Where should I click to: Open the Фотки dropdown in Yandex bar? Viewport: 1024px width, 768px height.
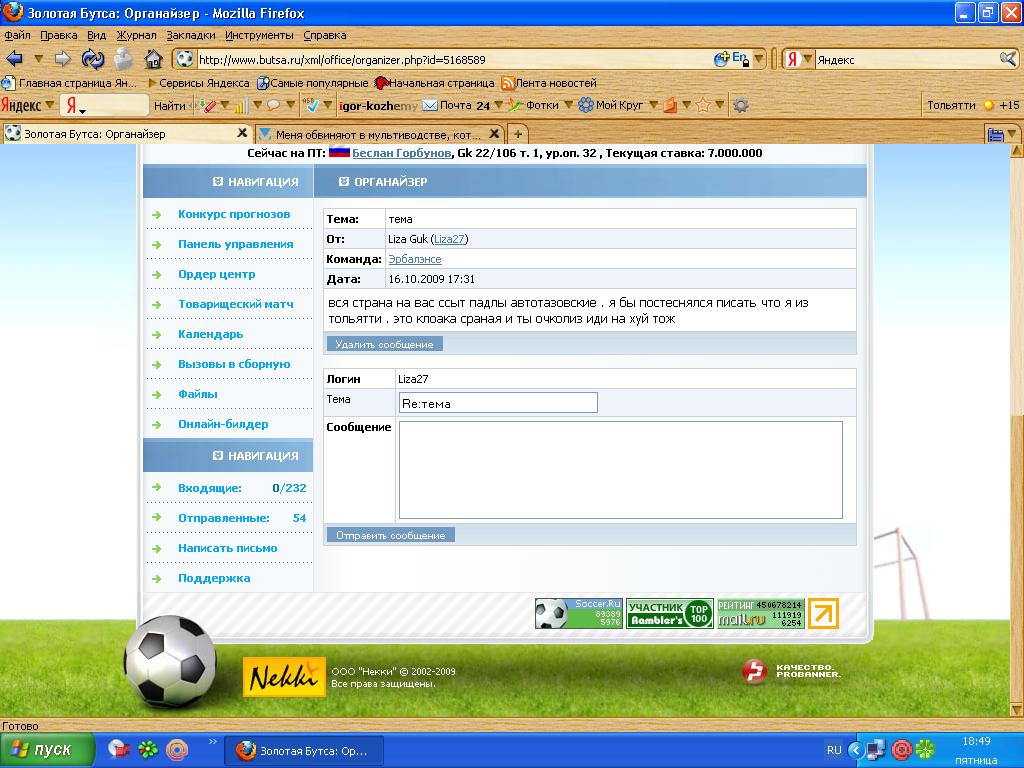[x=568, y=105]
